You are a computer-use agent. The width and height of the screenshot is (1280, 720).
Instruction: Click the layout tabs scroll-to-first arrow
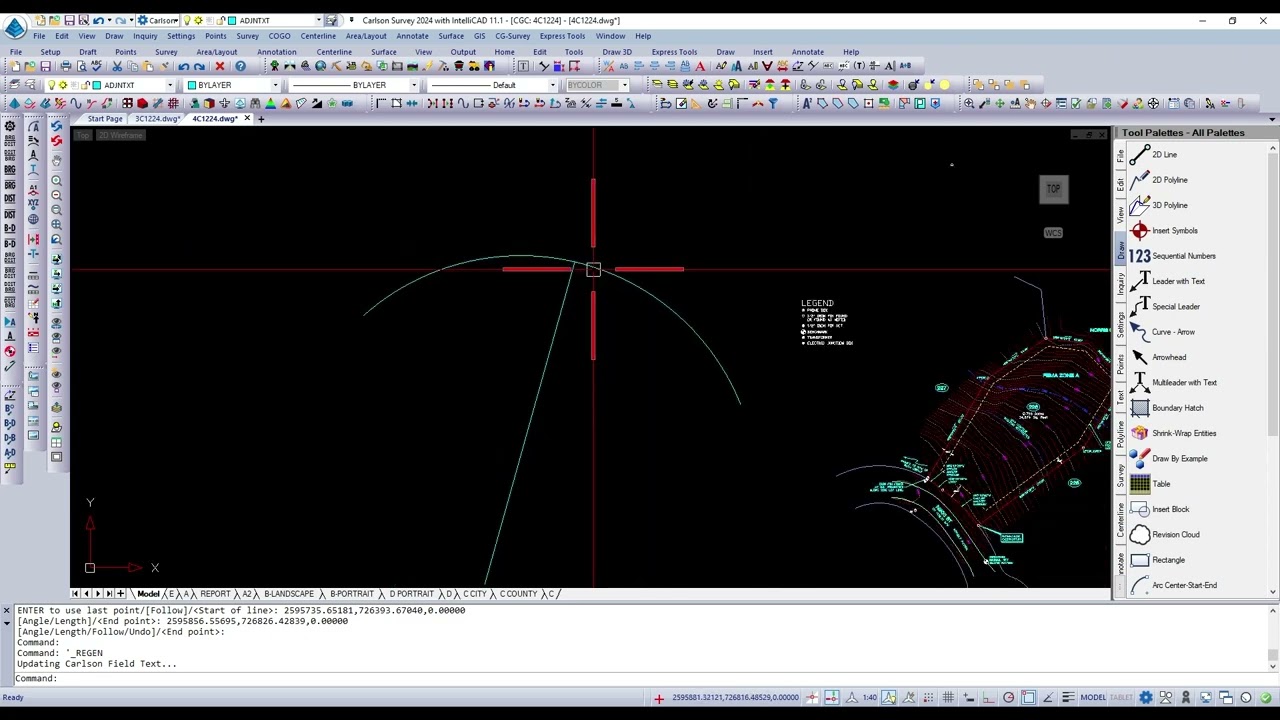(x=75, y=594)
